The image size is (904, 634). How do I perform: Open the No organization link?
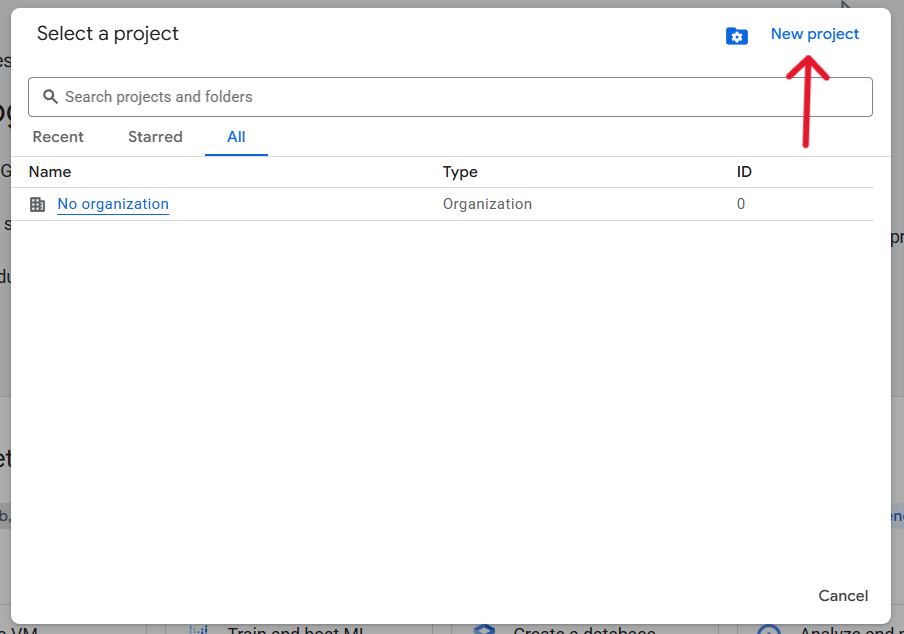coord(113,204)
